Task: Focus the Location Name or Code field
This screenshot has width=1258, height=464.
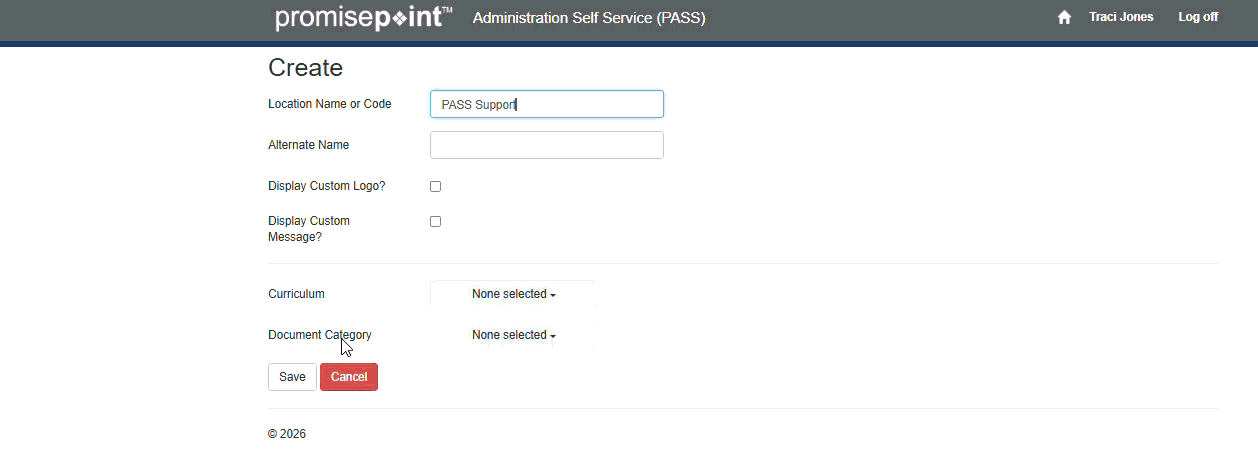Action: pyautogui.click(x=546, y=104)
